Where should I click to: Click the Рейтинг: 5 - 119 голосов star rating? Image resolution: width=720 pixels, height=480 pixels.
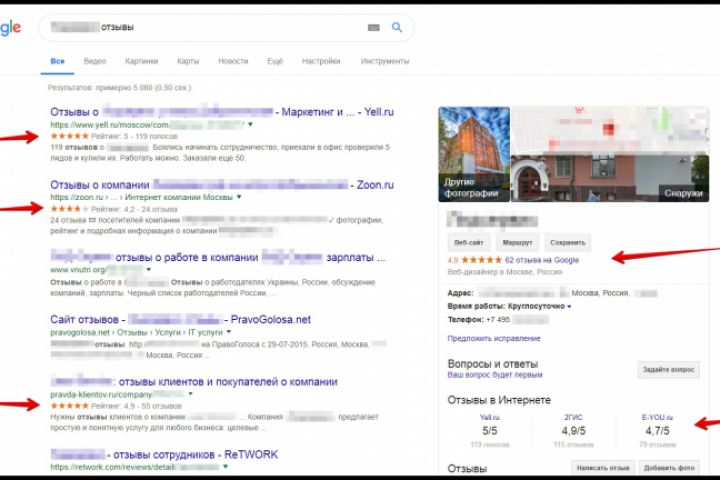tap(113, 136)
